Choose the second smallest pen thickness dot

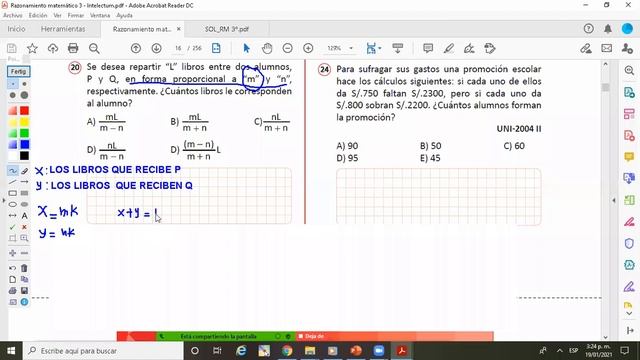point(24,84)
